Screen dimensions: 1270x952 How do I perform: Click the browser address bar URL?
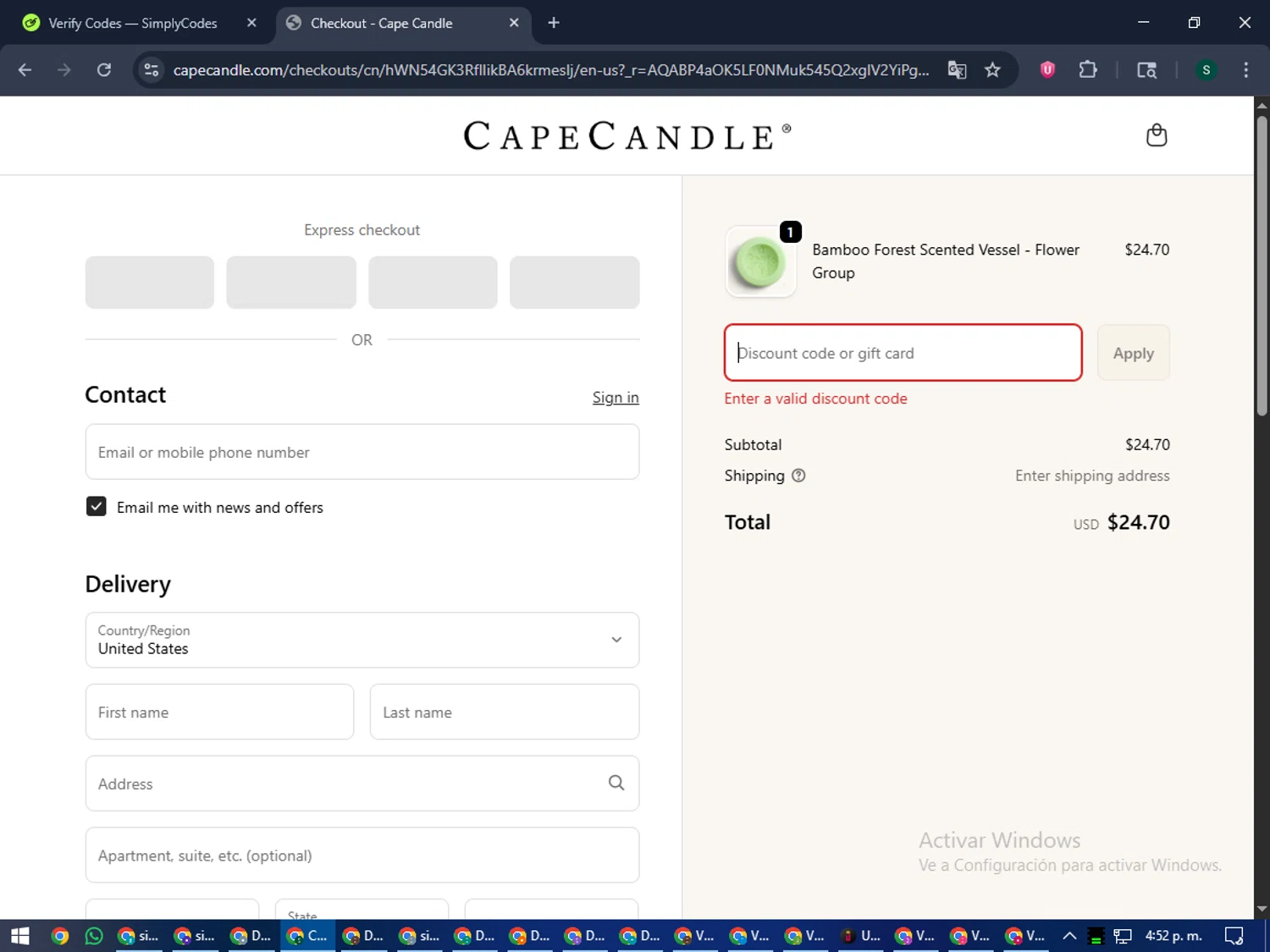tap(550, 70)
